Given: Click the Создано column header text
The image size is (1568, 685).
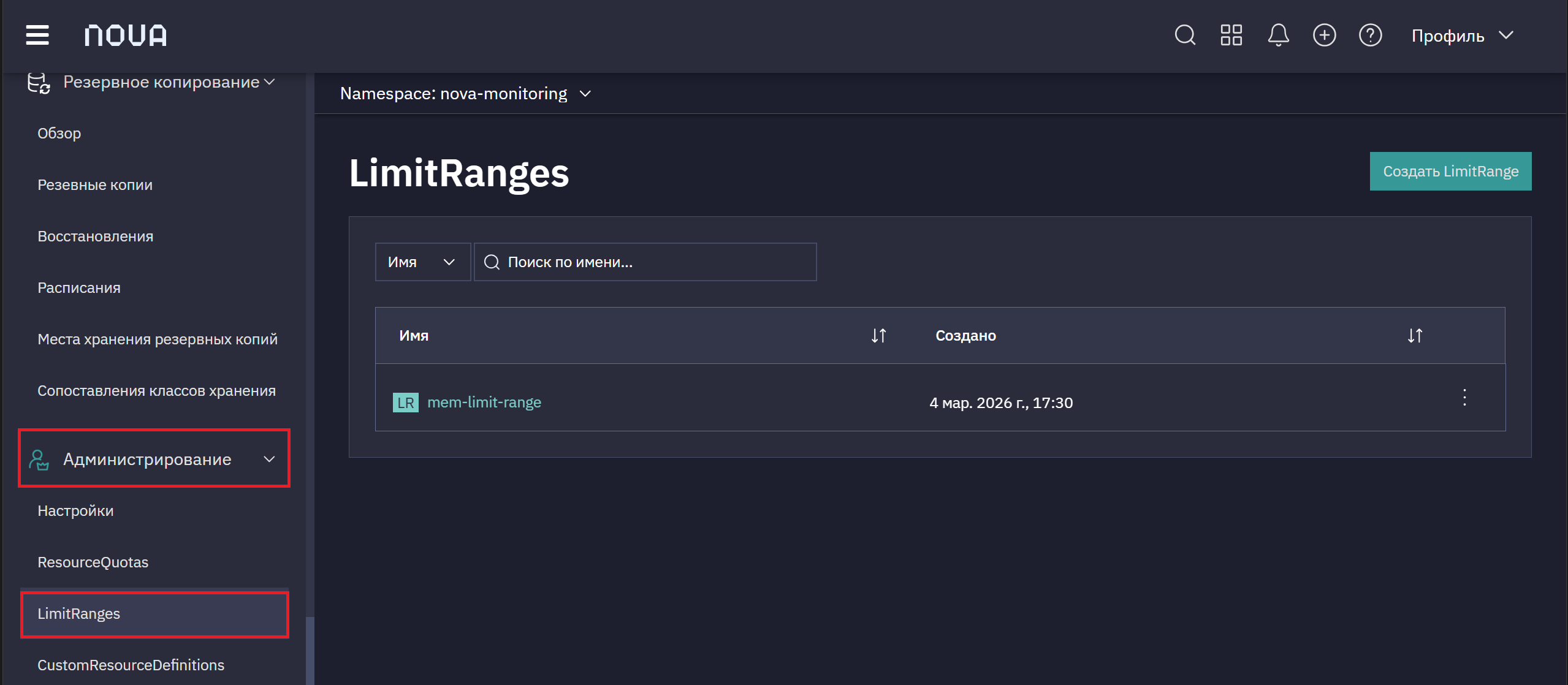Looking at the screenshot, I should 965,336.
